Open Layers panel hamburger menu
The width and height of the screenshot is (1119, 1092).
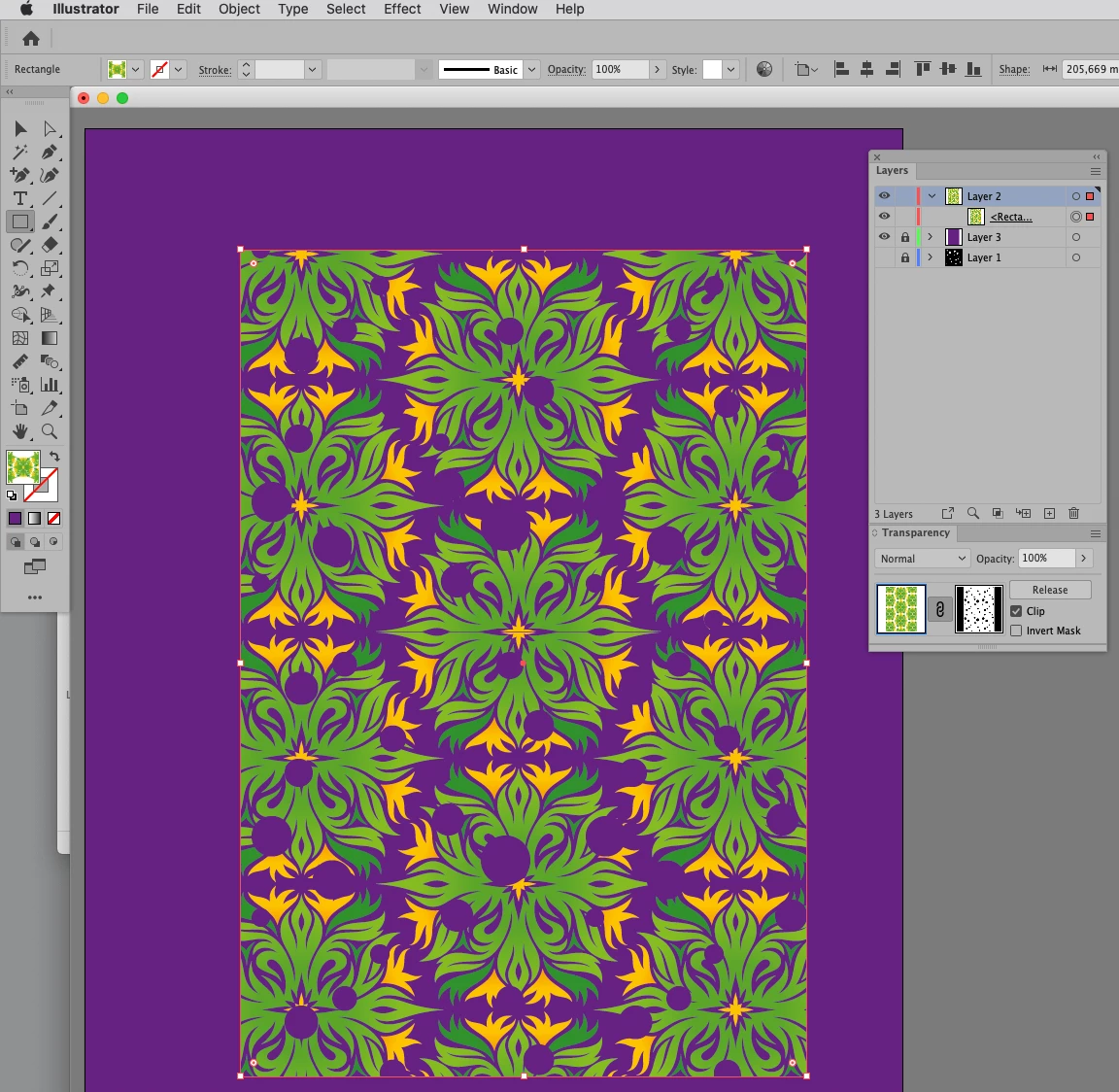[1096, 171]
